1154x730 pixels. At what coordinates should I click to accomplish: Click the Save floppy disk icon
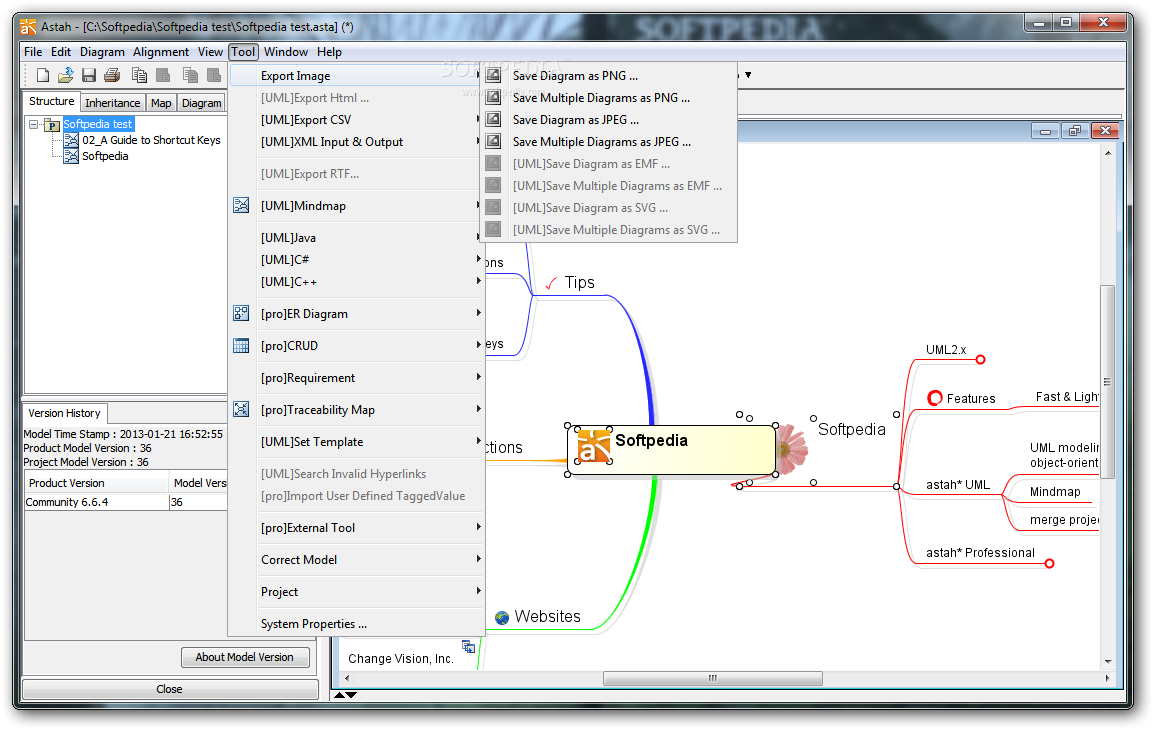click(89, 75)
